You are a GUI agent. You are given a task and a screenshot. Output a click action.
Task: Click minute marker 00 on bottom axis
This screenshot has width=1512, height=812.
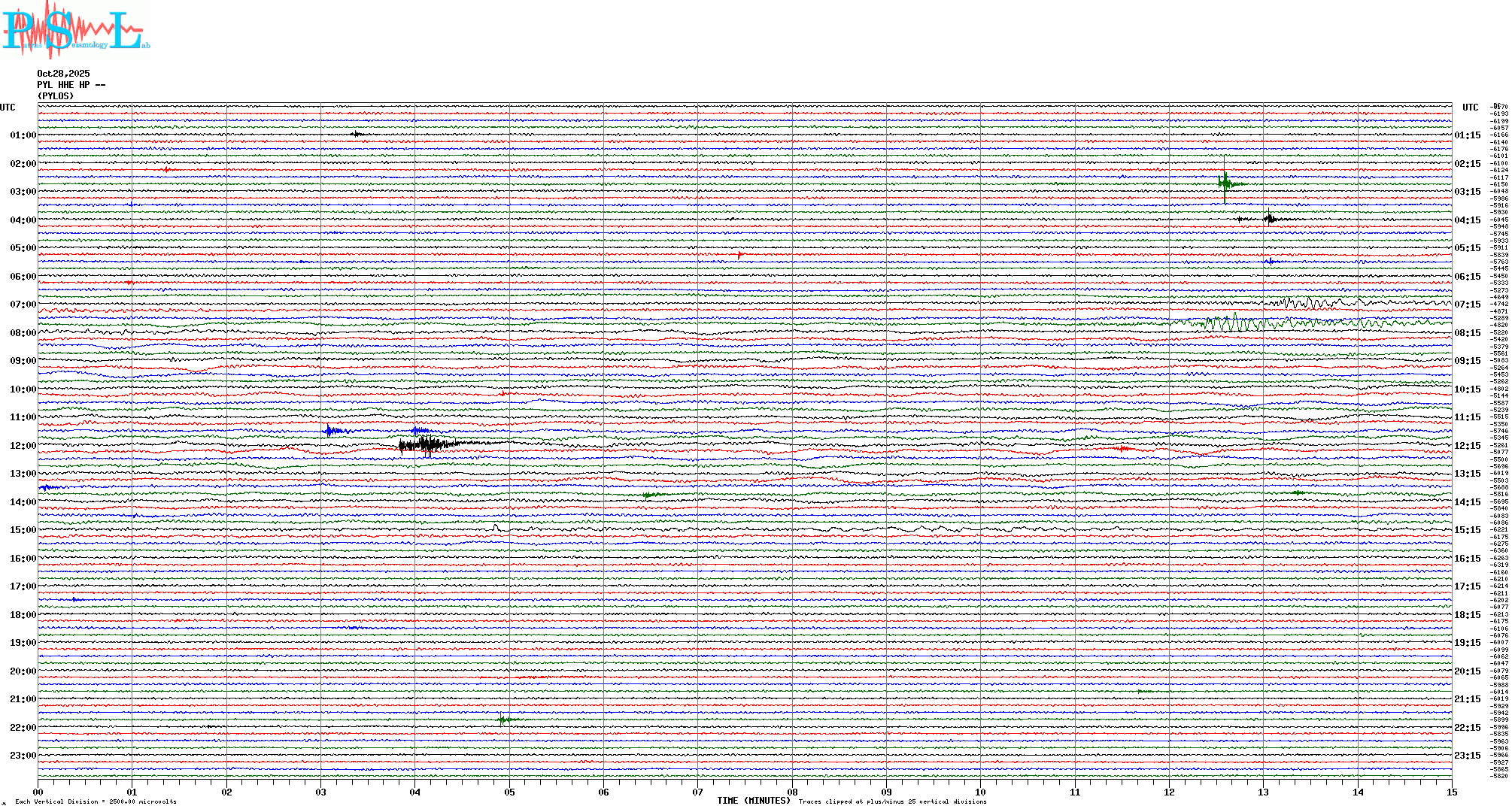pyautogui.click(x=38, y=792)
